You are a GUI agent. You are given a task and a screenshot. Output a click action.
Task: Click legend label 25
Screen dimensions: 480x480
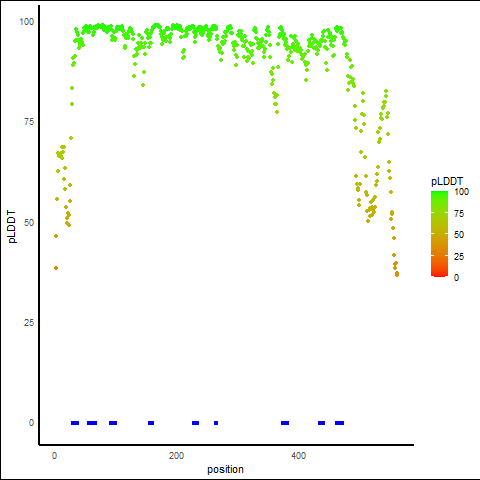click(x=459, y=256)
